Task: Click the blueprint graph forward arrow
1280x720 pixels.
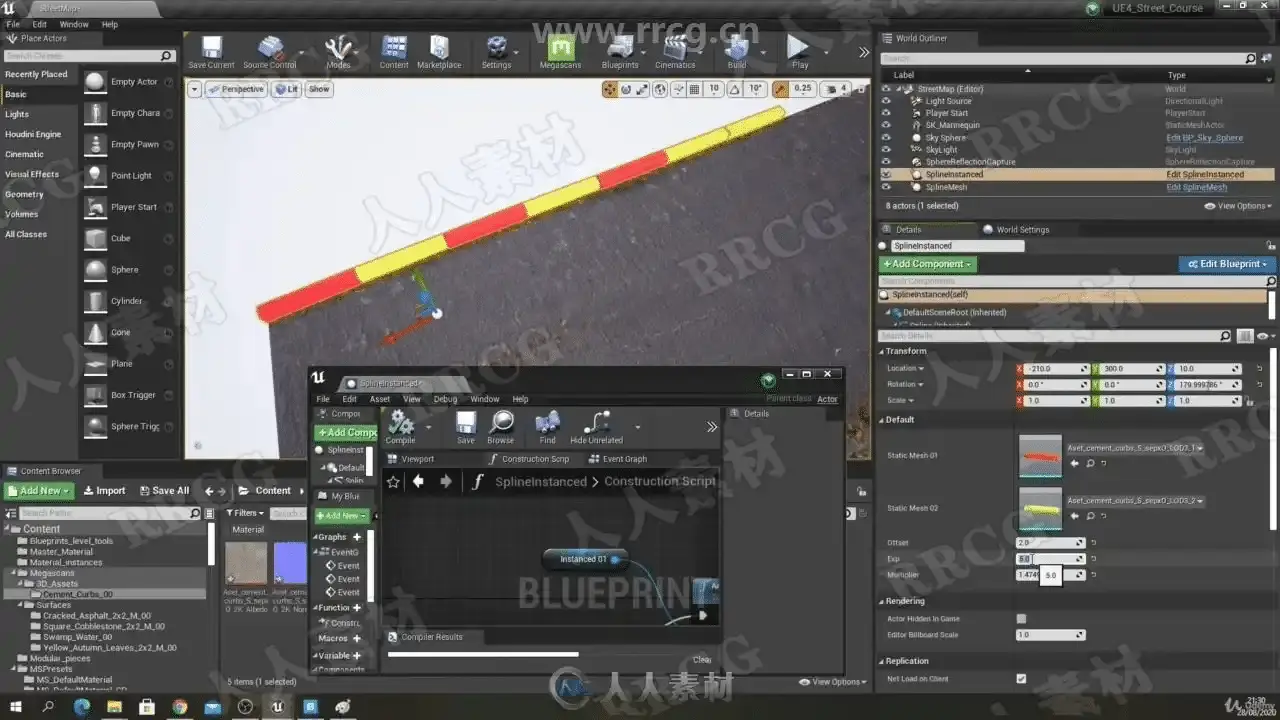Action: 446,481
